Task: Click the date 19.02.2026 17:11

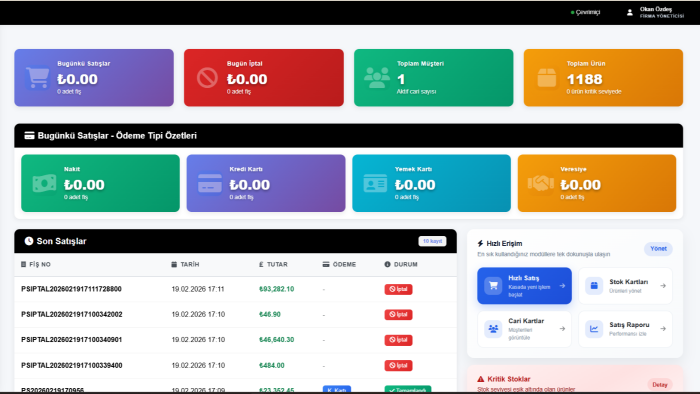Action: click(198, 289)
